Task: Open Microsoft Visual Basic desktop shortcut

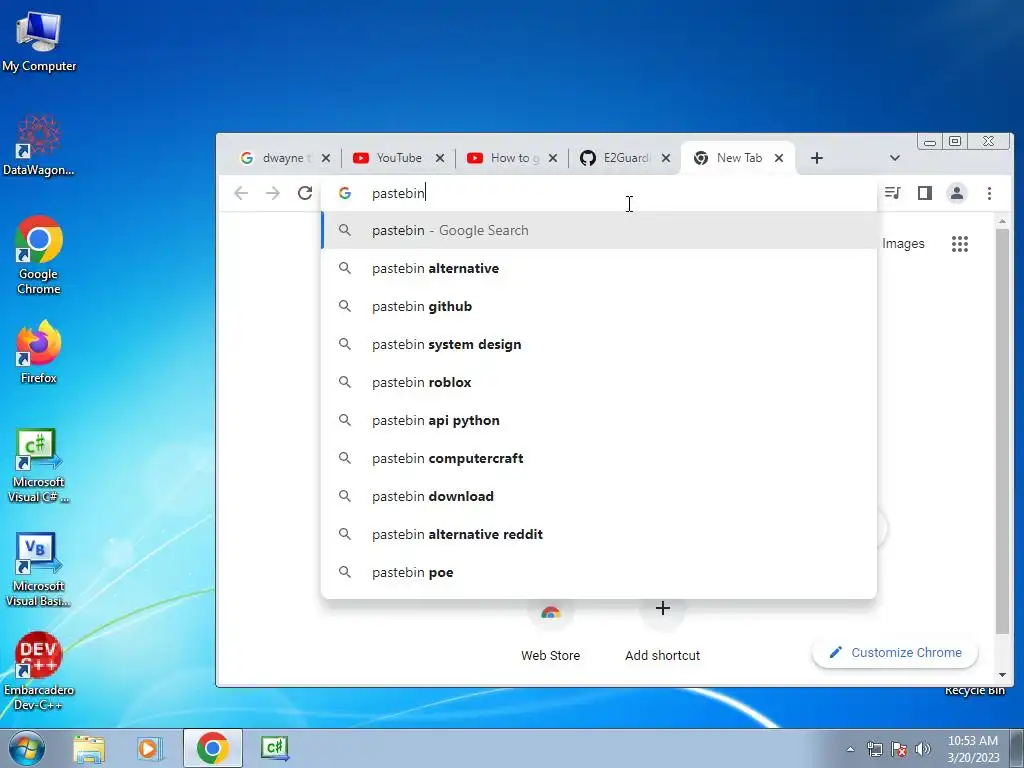Action: 39,569
